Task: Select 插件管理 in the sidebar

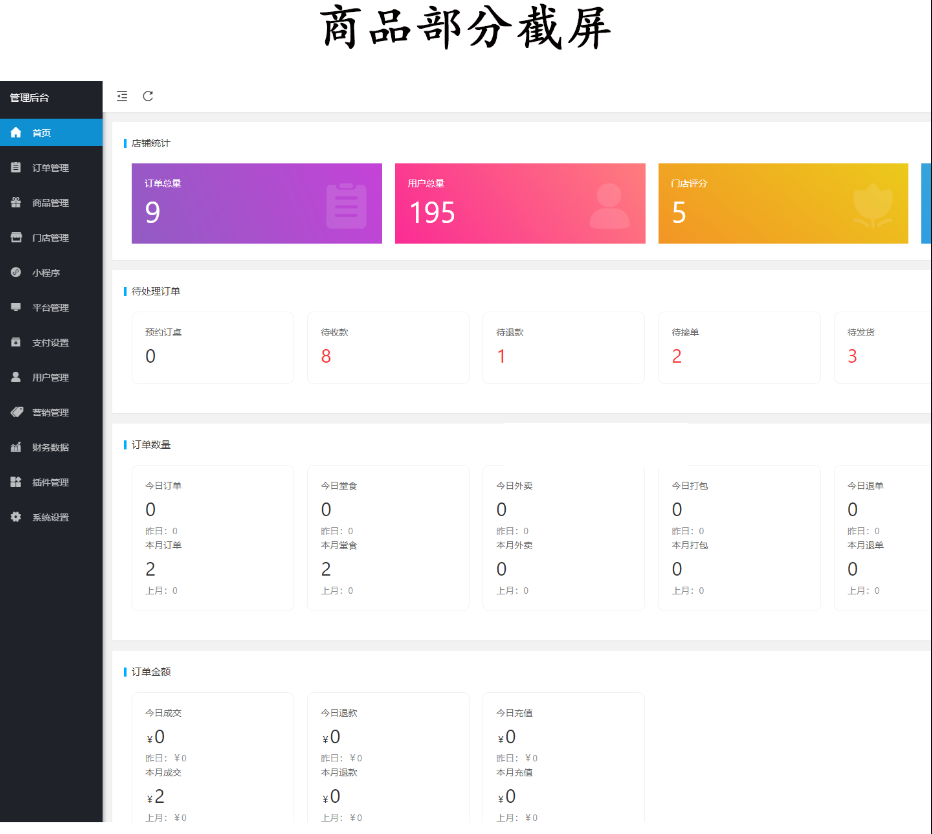Action: point(50,483)
